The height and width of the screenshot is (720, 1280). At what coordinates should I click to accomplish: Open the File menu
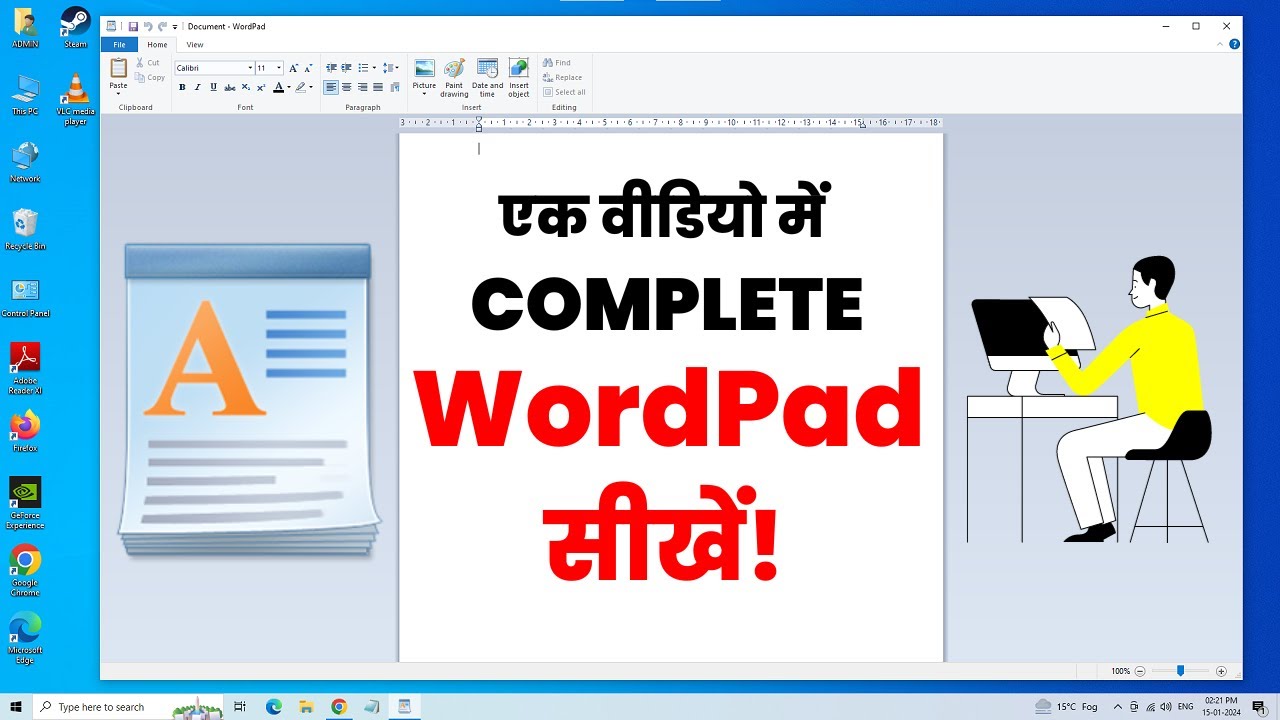pos(119,45)
